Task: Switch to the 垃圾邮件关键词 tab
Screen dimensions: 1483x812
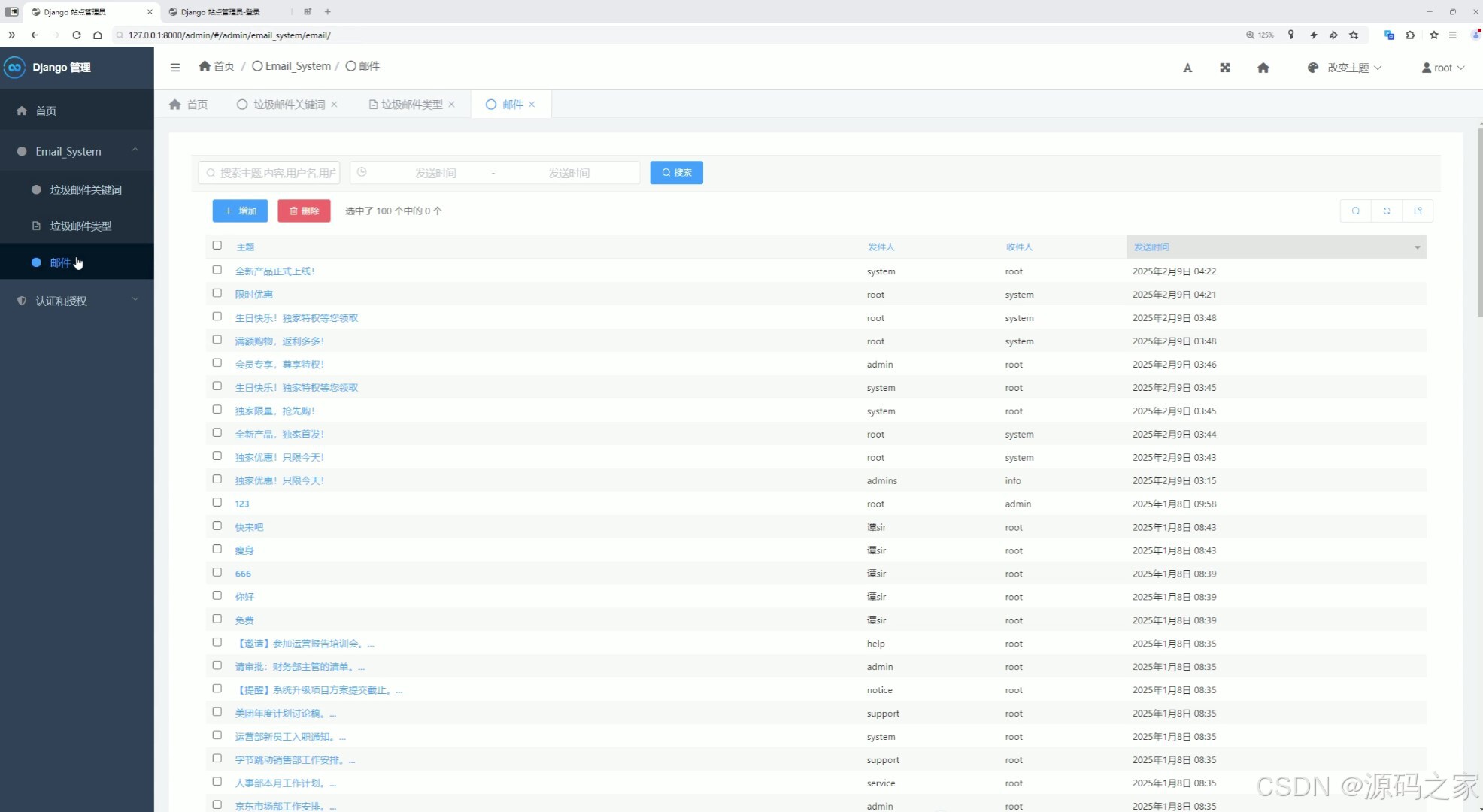Action: coord(289,105)
